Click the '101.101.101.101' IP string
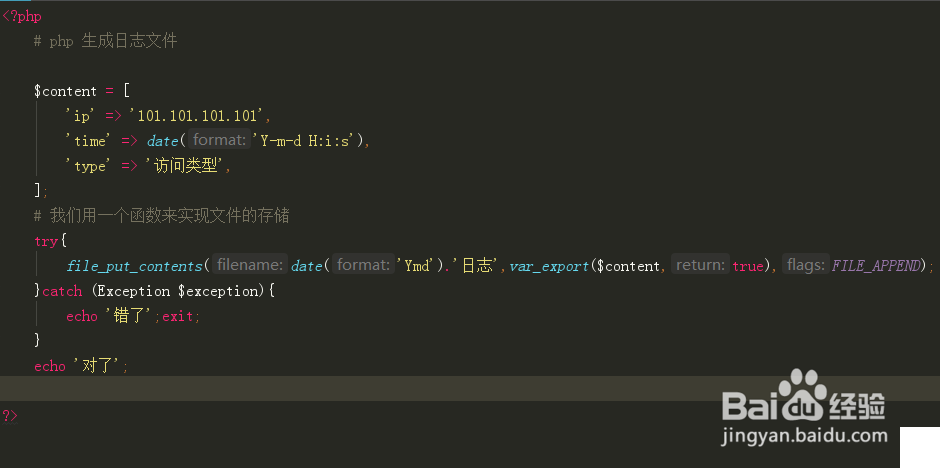Image resolution: width=940 pixels, height=468 pixels. coord(200,116)
